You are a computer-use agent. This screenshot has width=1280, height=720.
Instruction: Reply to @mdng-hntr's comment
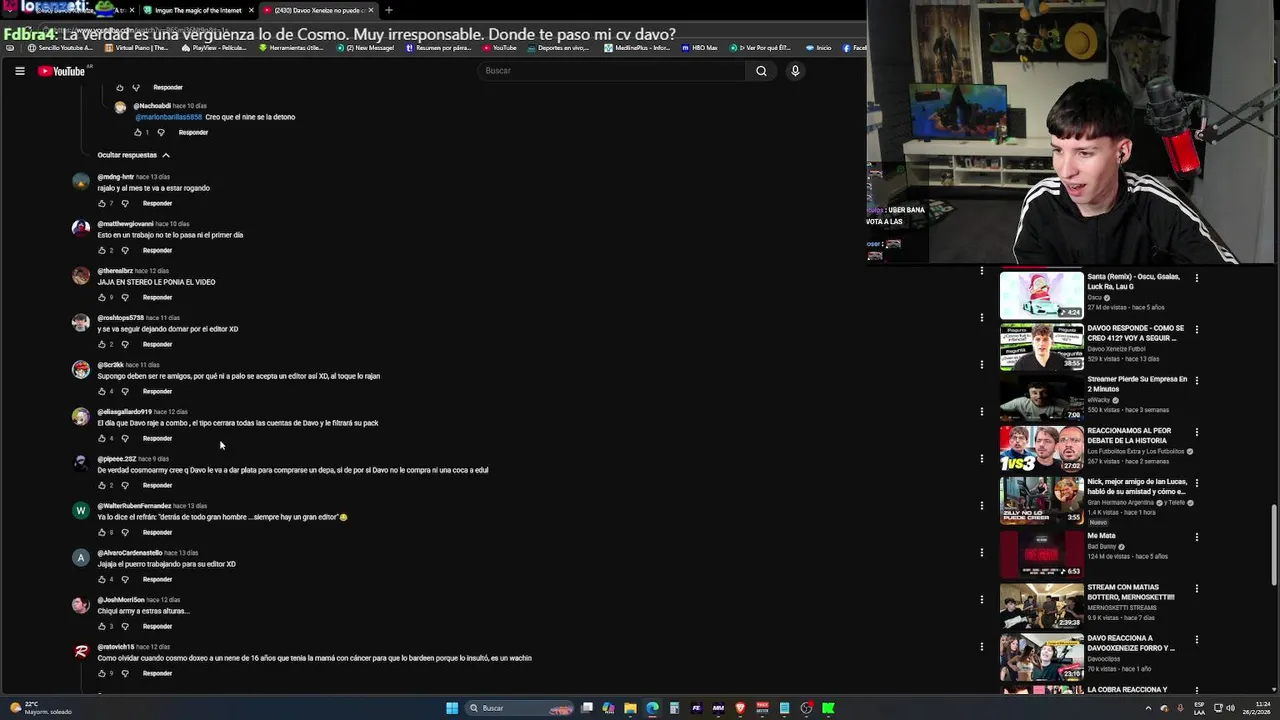[x=157, y=203]
